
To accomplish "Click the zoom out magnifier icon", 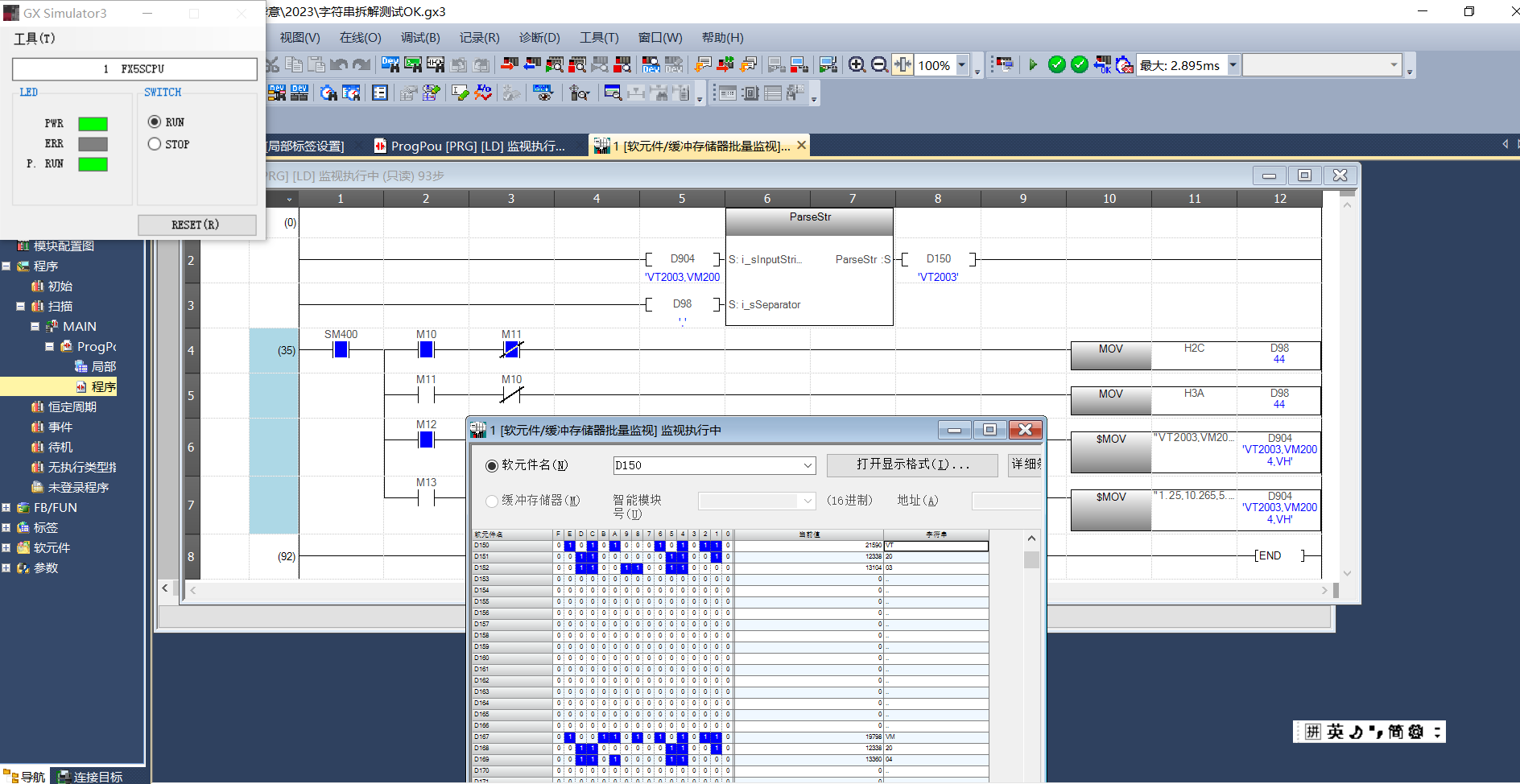I will point(879,65).
